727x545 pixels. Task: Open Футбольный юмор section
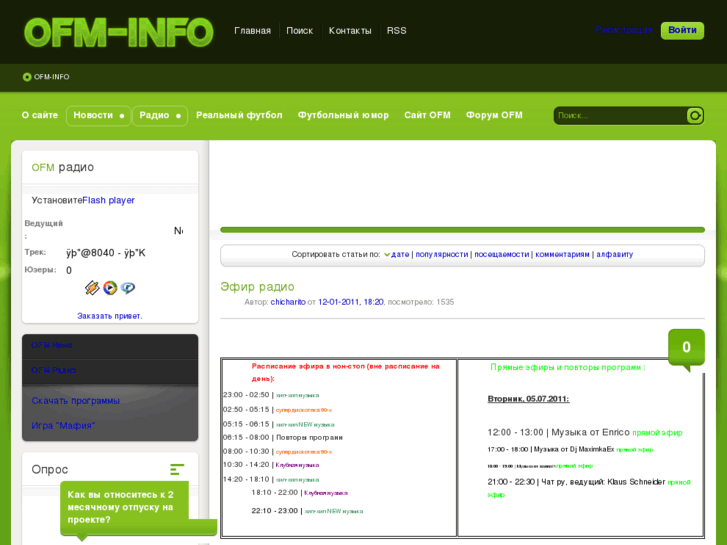[343, 115]
